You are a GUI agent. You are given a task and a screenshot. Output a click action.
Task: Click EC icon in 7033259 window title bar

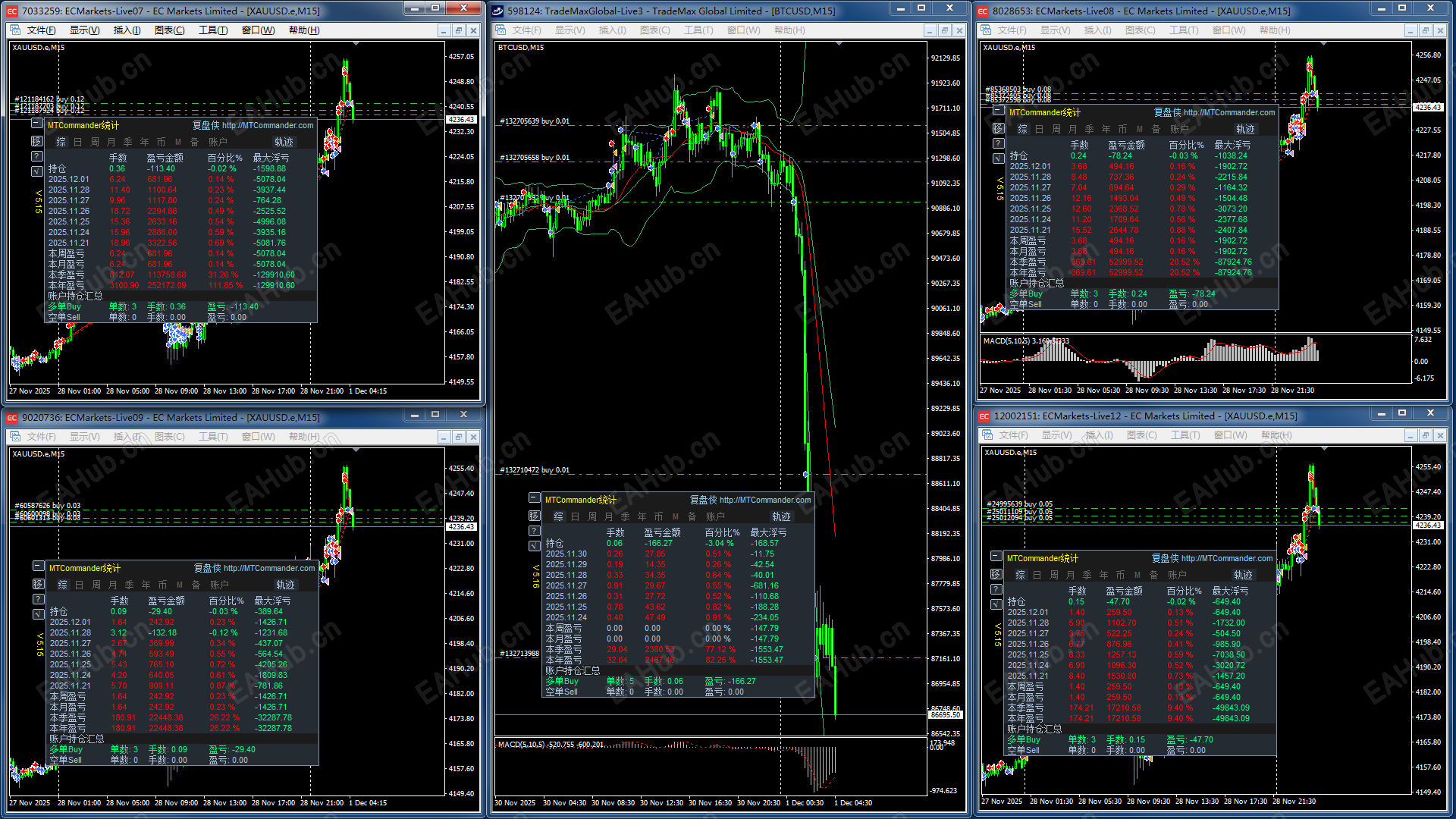(12, 11)
